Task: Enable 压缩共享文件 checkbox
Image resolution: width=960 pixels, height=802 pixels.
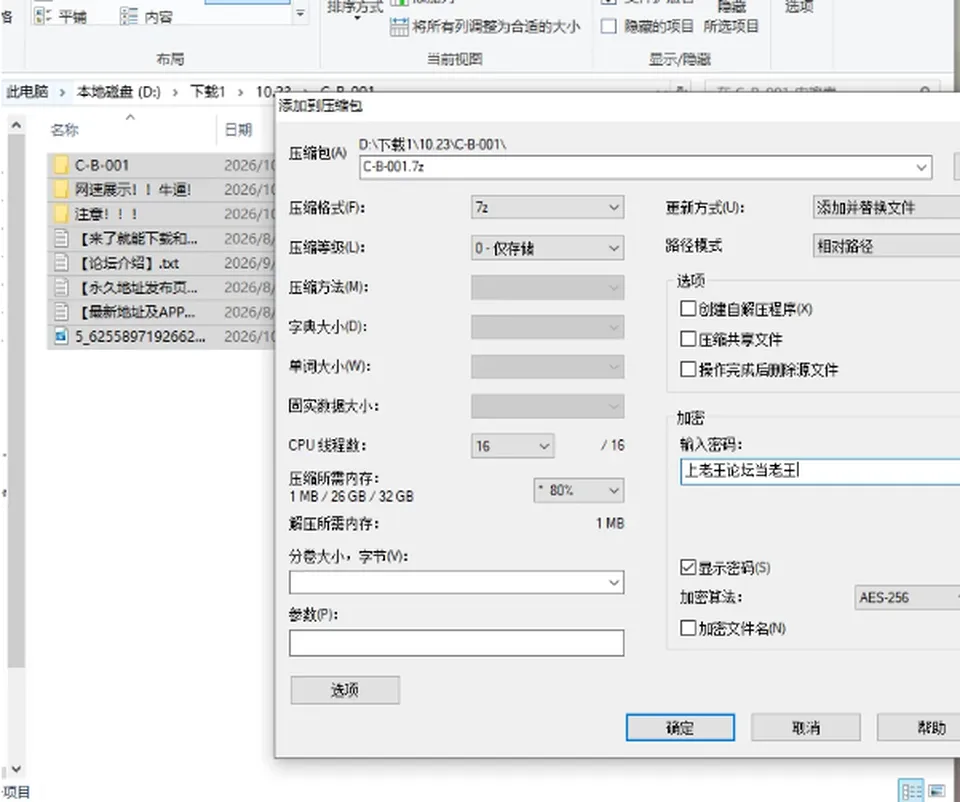Action: (688, 339)
